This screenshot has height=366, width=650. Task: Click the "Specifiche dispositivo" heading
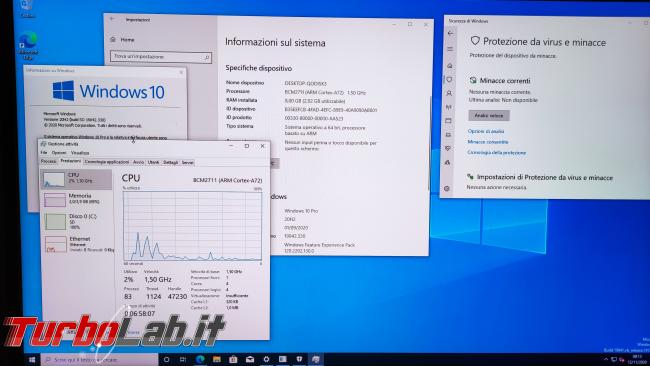click(x=259, y=68)
